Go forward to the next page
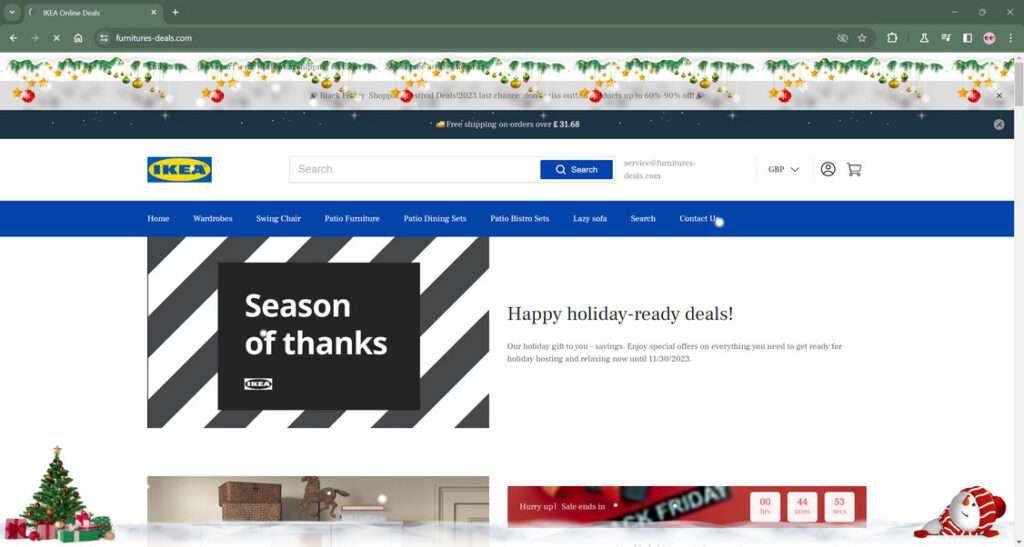1024x547 pixels. click(x=35, y=39)
